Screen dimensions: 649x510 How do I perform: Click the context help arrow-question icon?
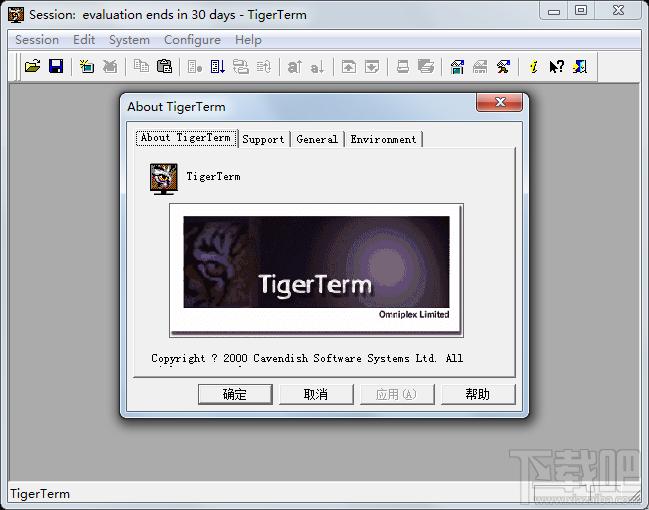(x=557, y=66)
